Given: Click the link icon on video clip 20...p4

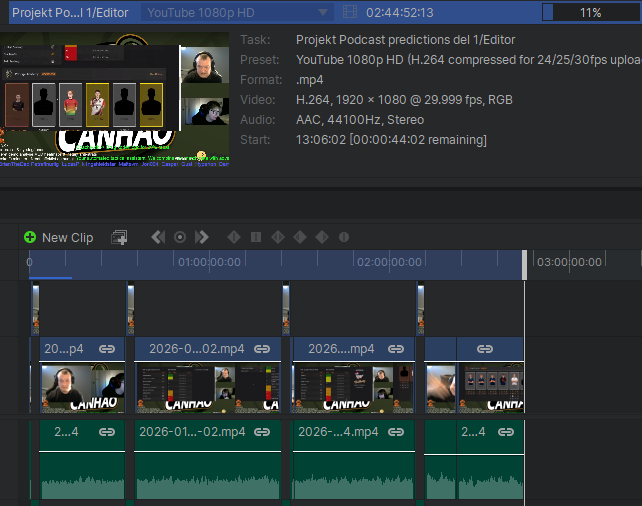Looking at the screenshot, I should click(107, 349).
